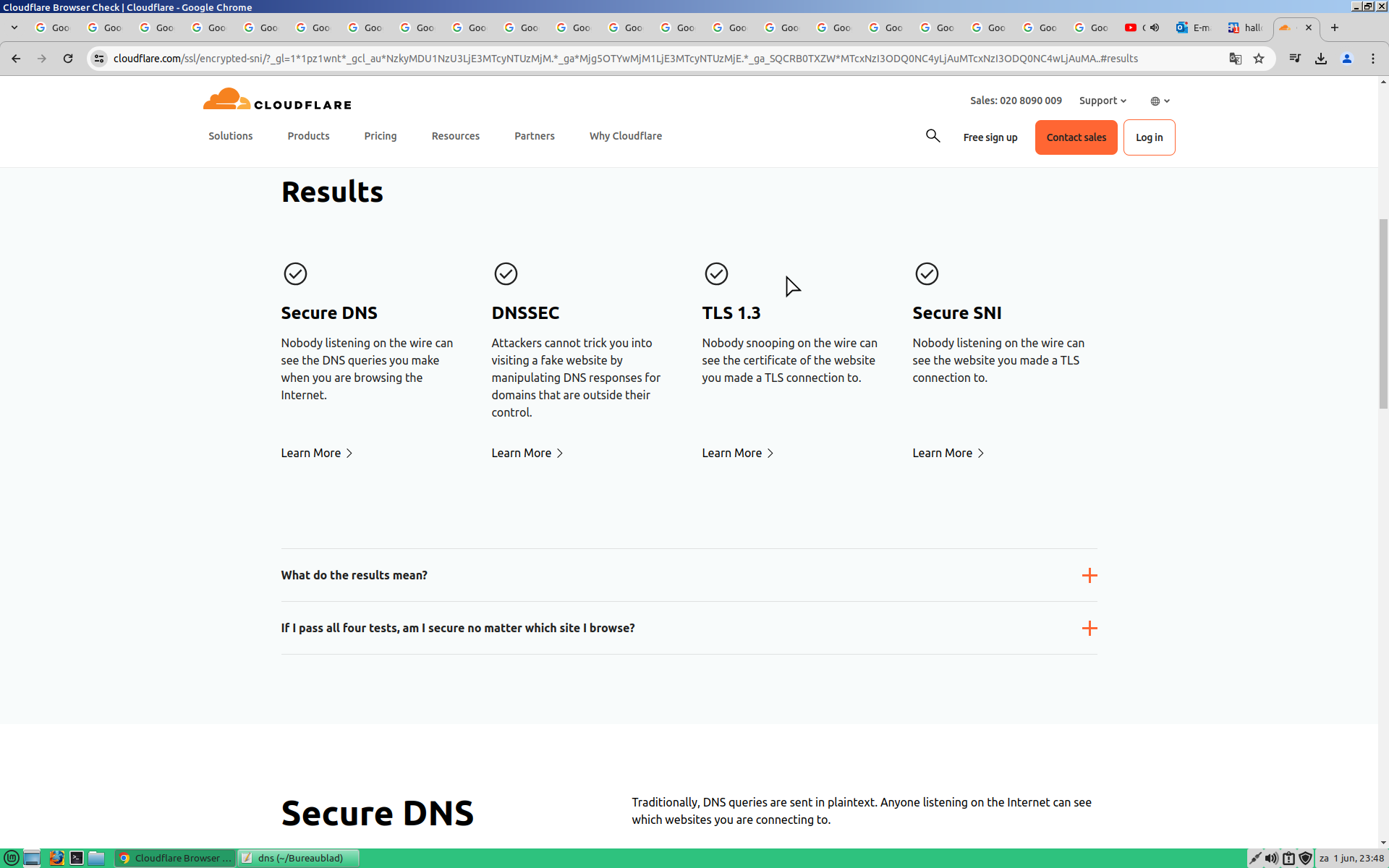Open the media controls icon

1295,59
